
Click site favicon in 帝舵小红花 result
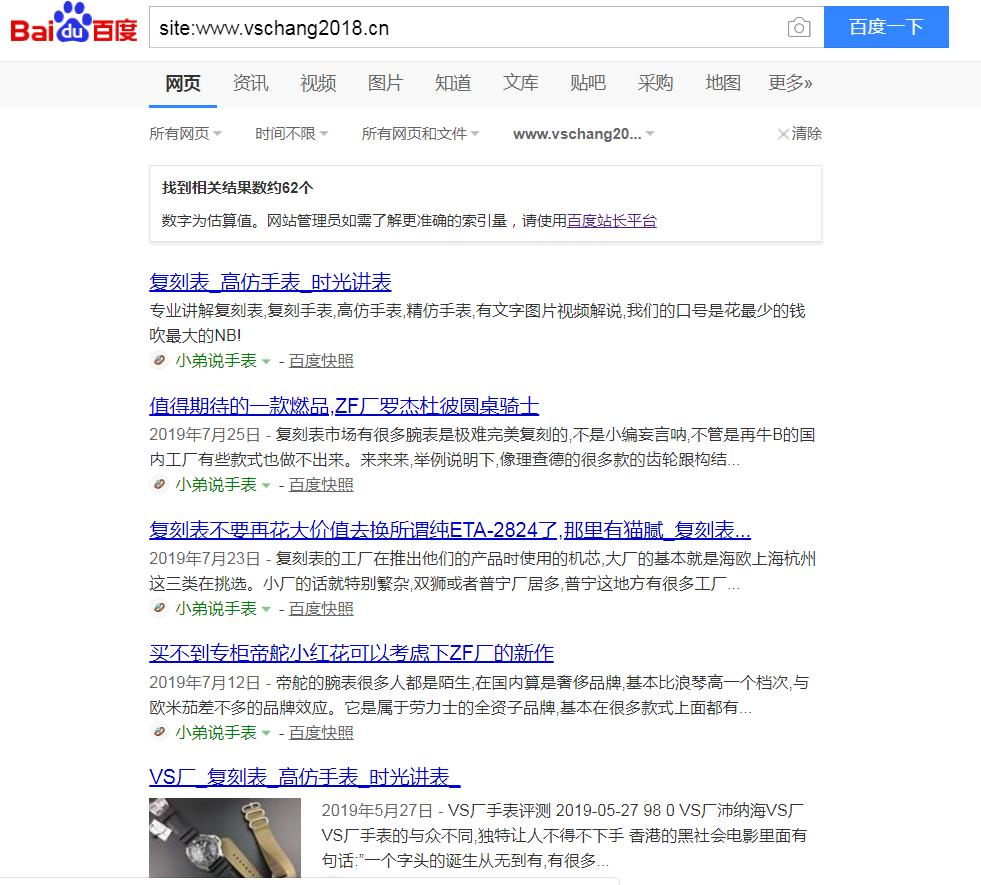160,732
